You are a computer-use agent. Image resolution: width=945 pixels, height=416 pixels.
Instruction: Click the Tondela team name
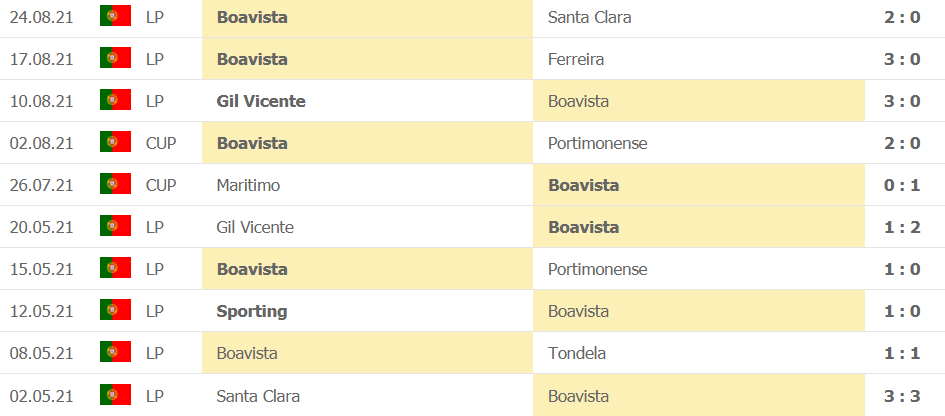[x=577, y=353]
